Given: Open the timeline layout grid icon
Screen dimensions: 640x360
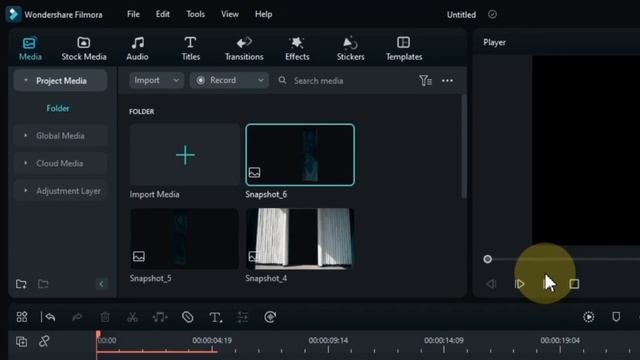Looking at the screenshot, I should 22,317.
